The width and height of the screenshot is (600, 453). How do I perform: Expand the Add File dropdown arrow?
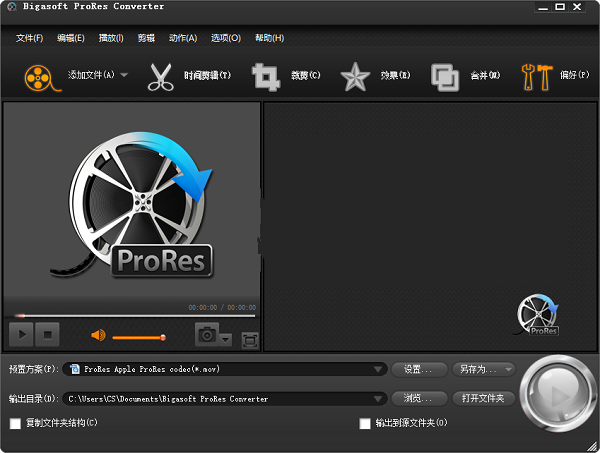click(x=124, y=76)
